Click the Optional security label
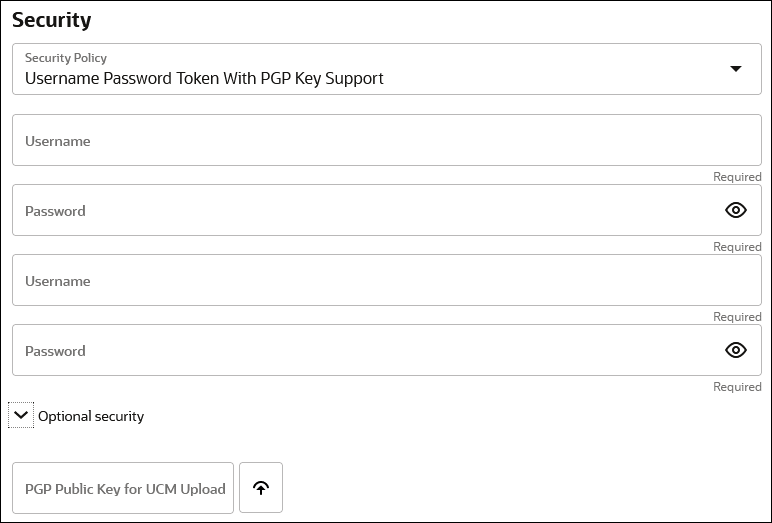Viewport: 772px width, 523px height. click(x=91, y=416)
